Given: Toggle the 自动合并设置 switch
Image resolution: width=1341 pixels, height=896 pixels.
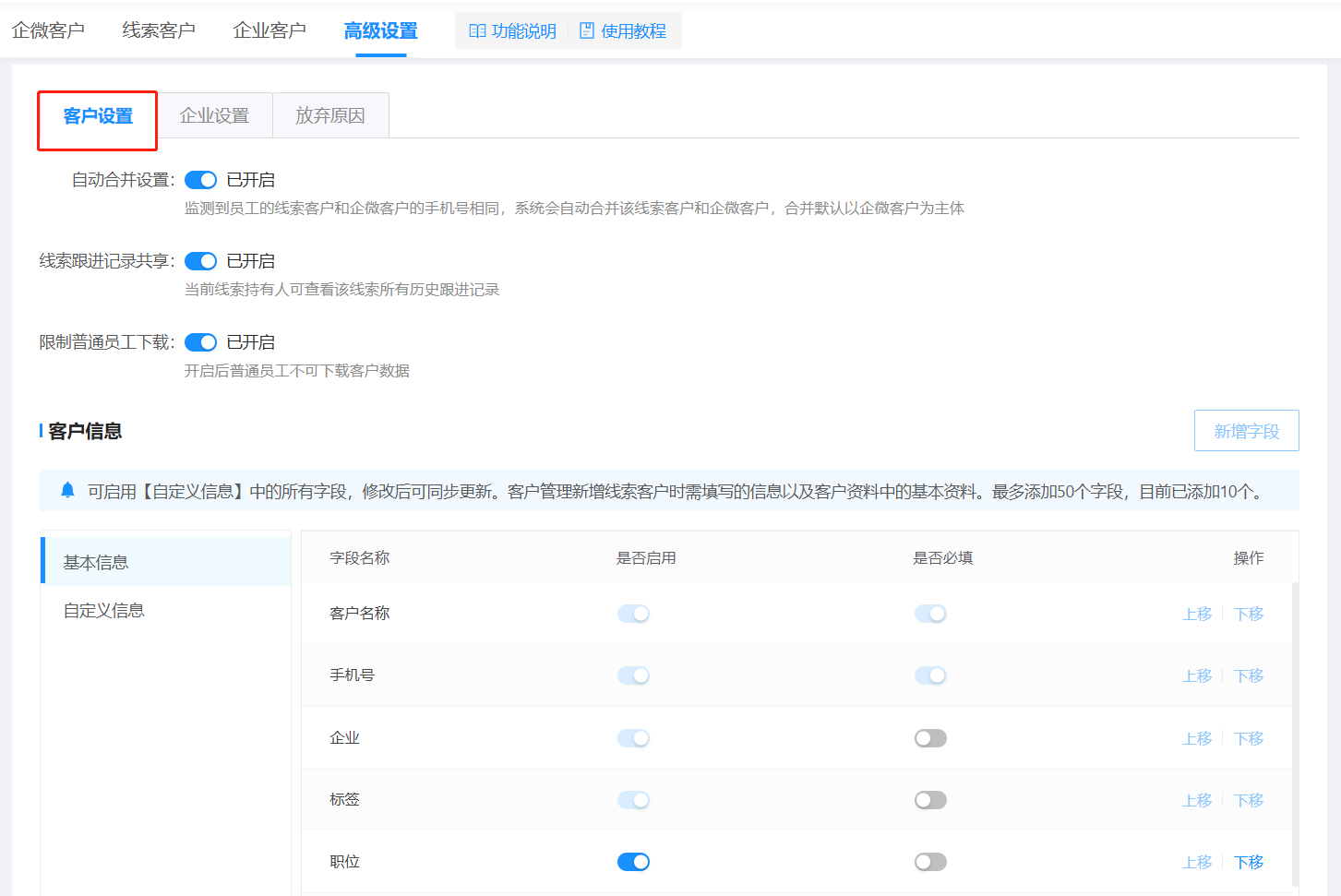Looking at the screenshot, I should point(200,180).
